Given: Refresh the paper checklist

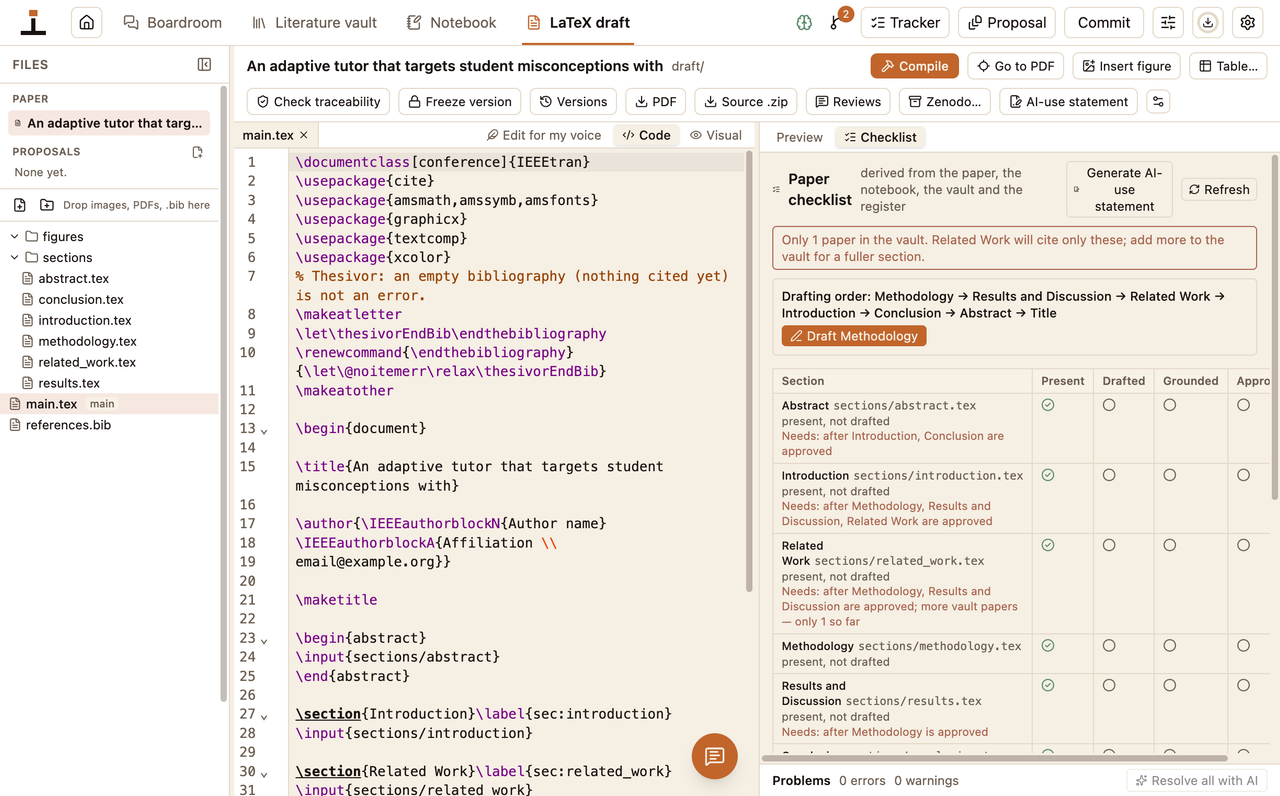Looking at the screenshot, I should 1219,189.
